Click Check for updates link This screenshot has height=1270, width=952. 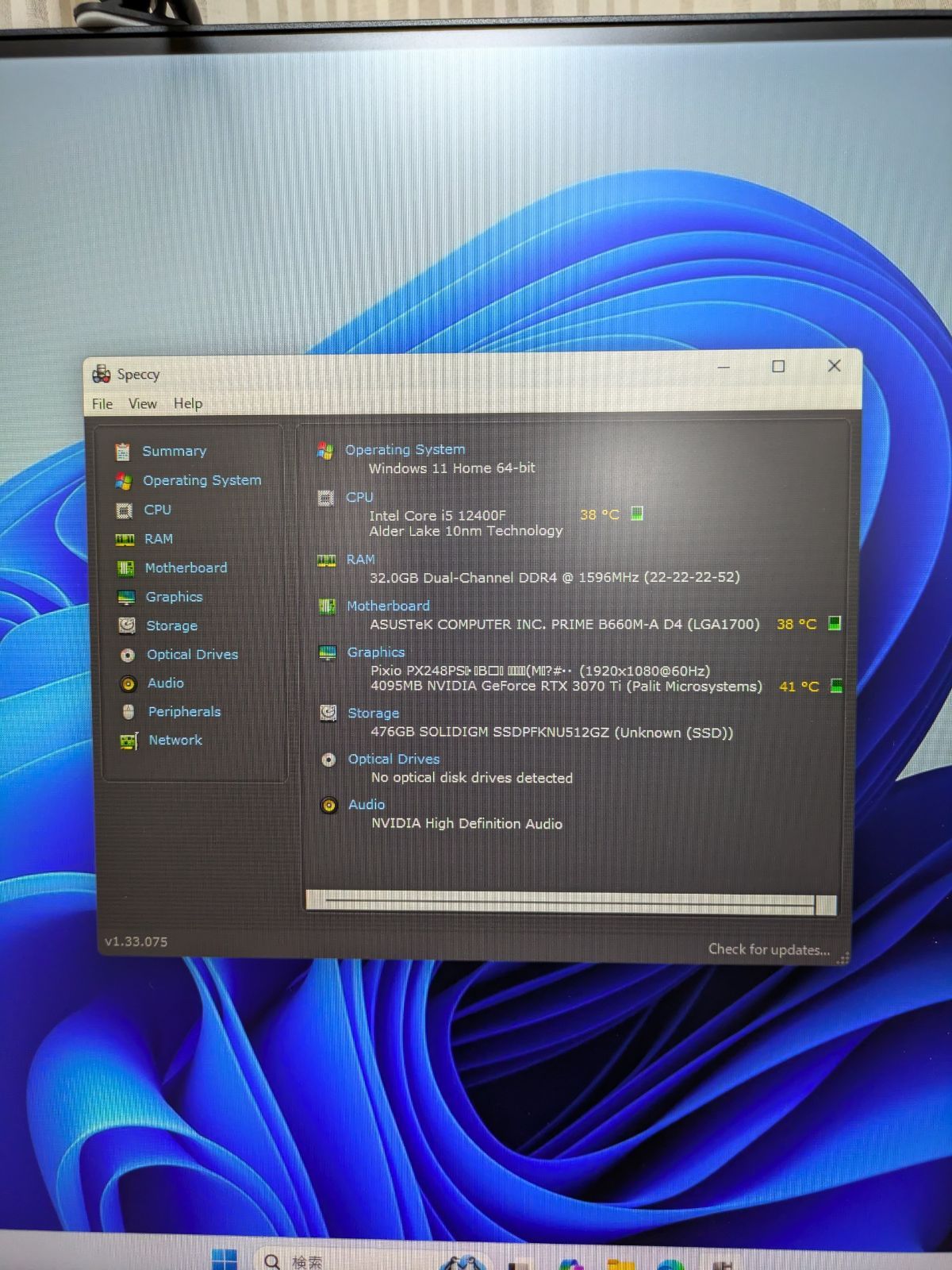click(x=769, y=949)
